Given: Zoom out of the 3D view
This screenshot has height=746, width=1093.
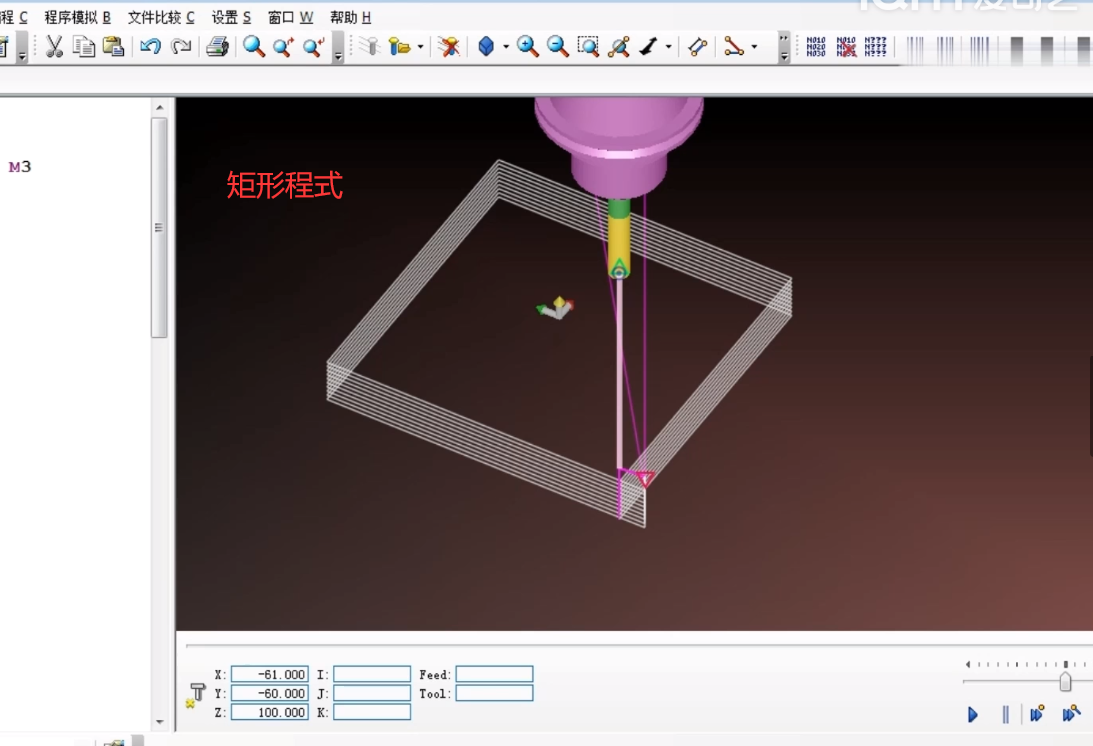Looking at the screenshot, I should coord(558,46).
